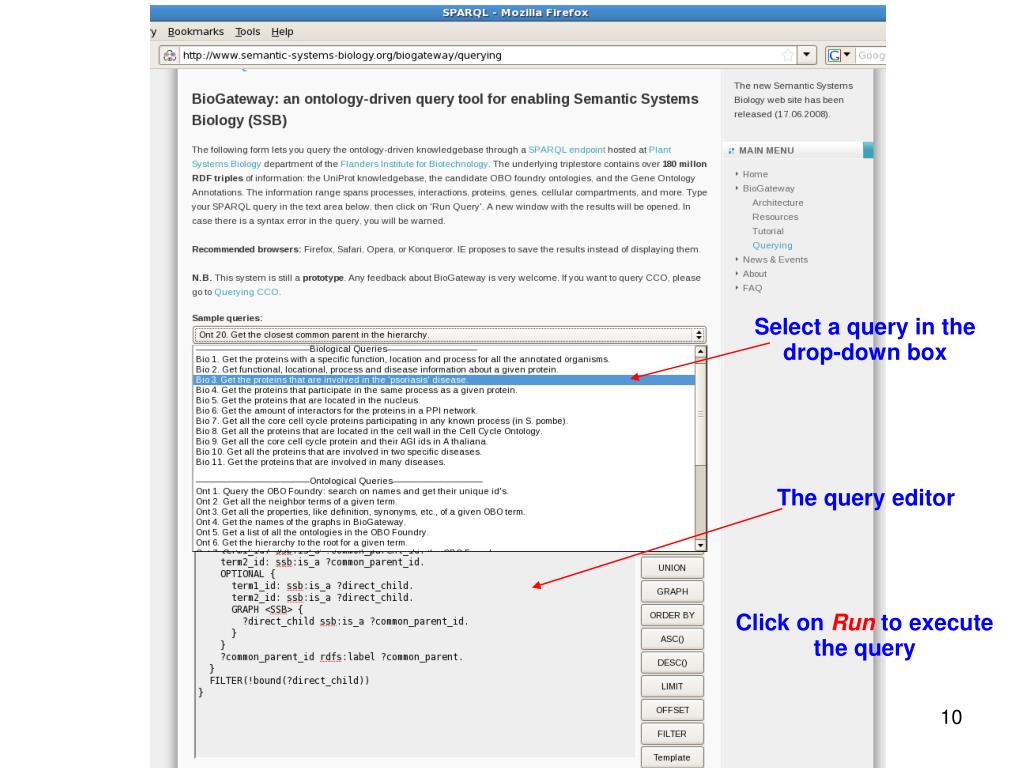This screenshot has height=768, width=1024.
Task: Open the Tutorial submenu page
Action: 768,231
